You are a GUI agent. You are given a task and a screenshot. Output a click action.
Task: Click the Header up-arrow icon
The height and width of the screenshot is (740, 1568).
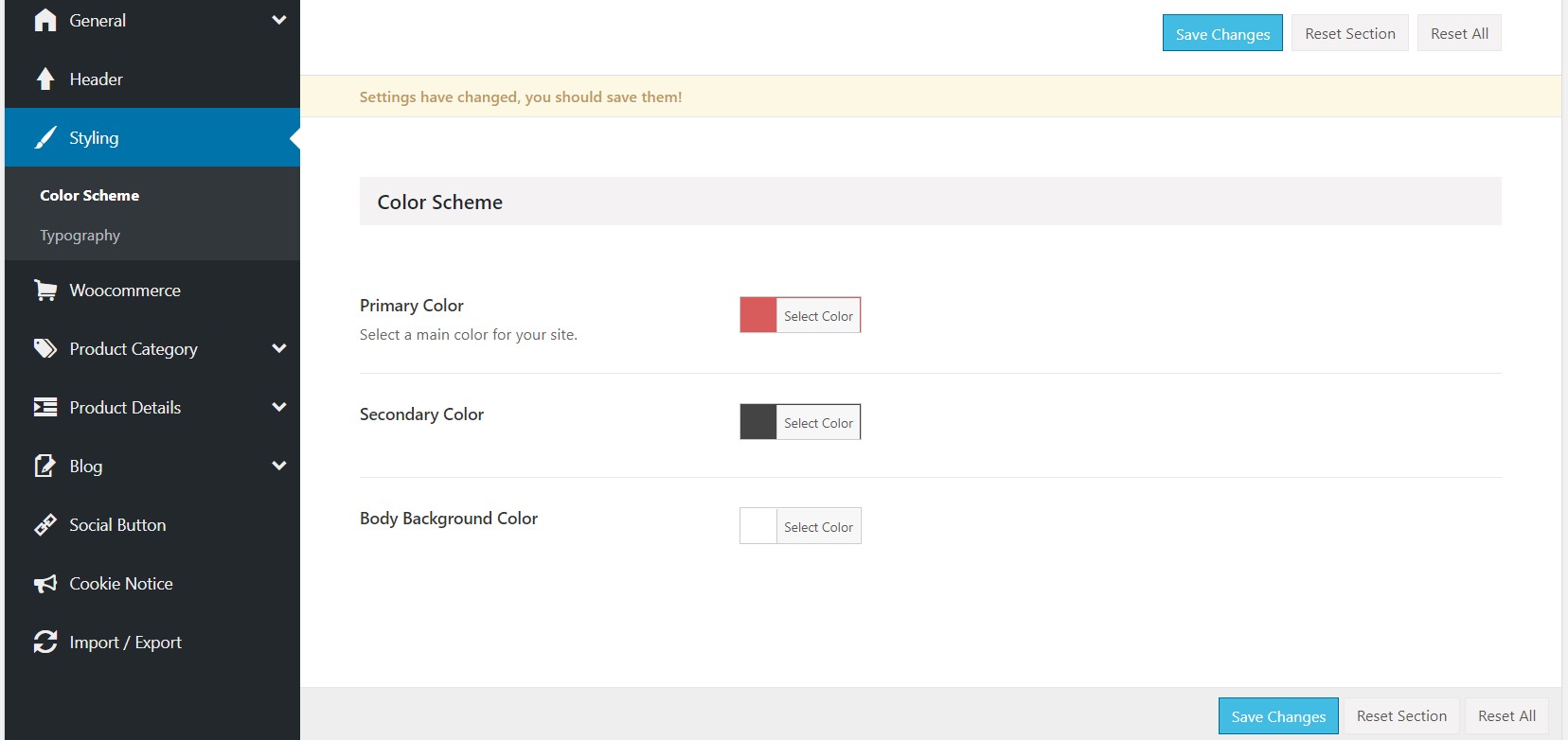pyautogui.click(x=45, y=79)
